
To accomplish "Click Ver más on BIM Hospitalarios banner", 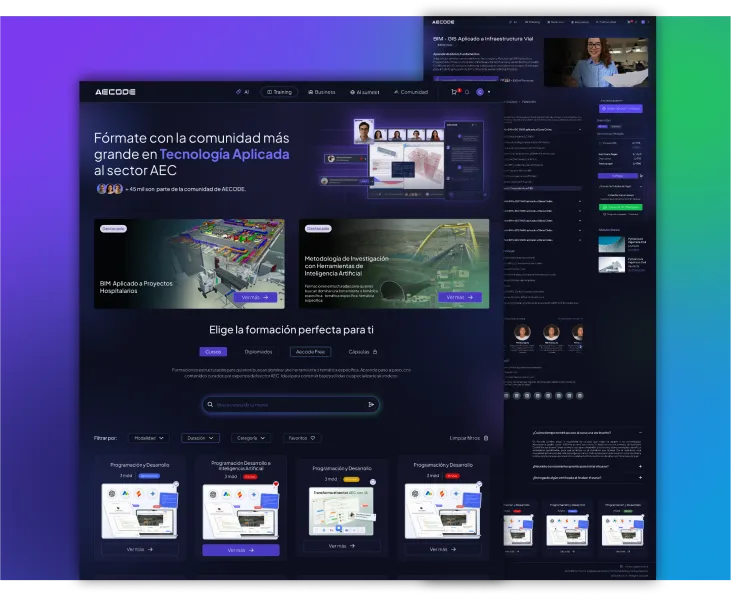I will click(254, 297).
